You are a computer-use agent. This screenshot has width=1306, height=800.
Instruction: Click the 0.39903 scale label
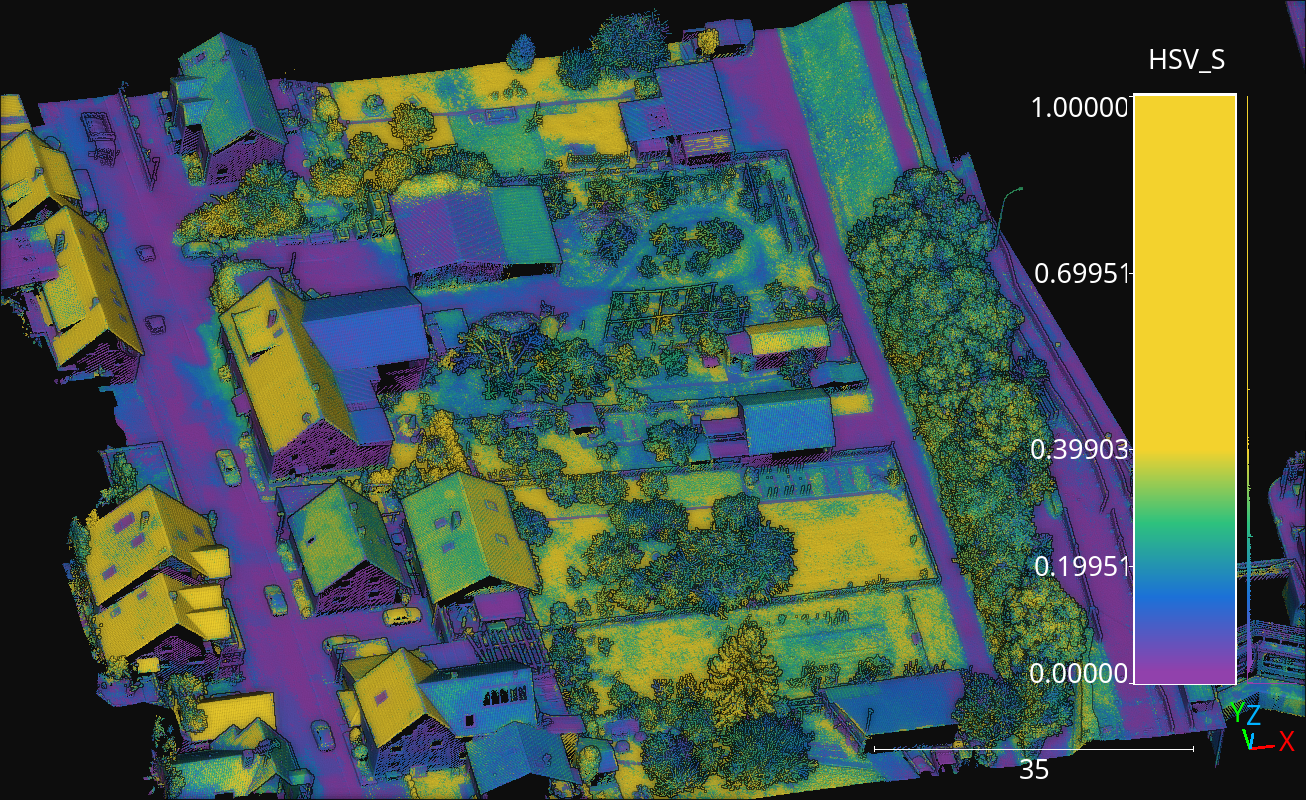1080,450
